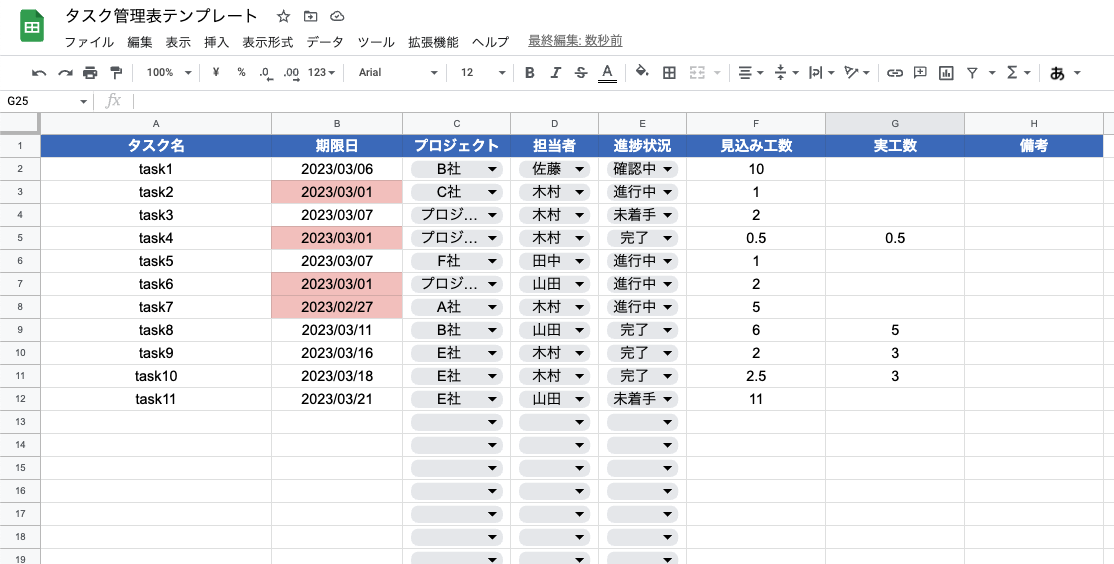Click the fill color paint bucket
The height and width of the screenshot is (564, 1114).
(642, 72)
